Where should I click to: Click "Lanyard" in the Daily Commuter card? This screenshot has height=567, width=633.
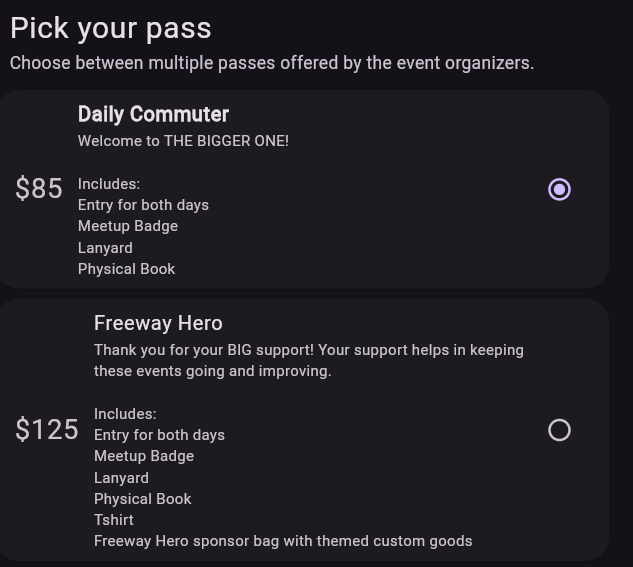point(105,248)
